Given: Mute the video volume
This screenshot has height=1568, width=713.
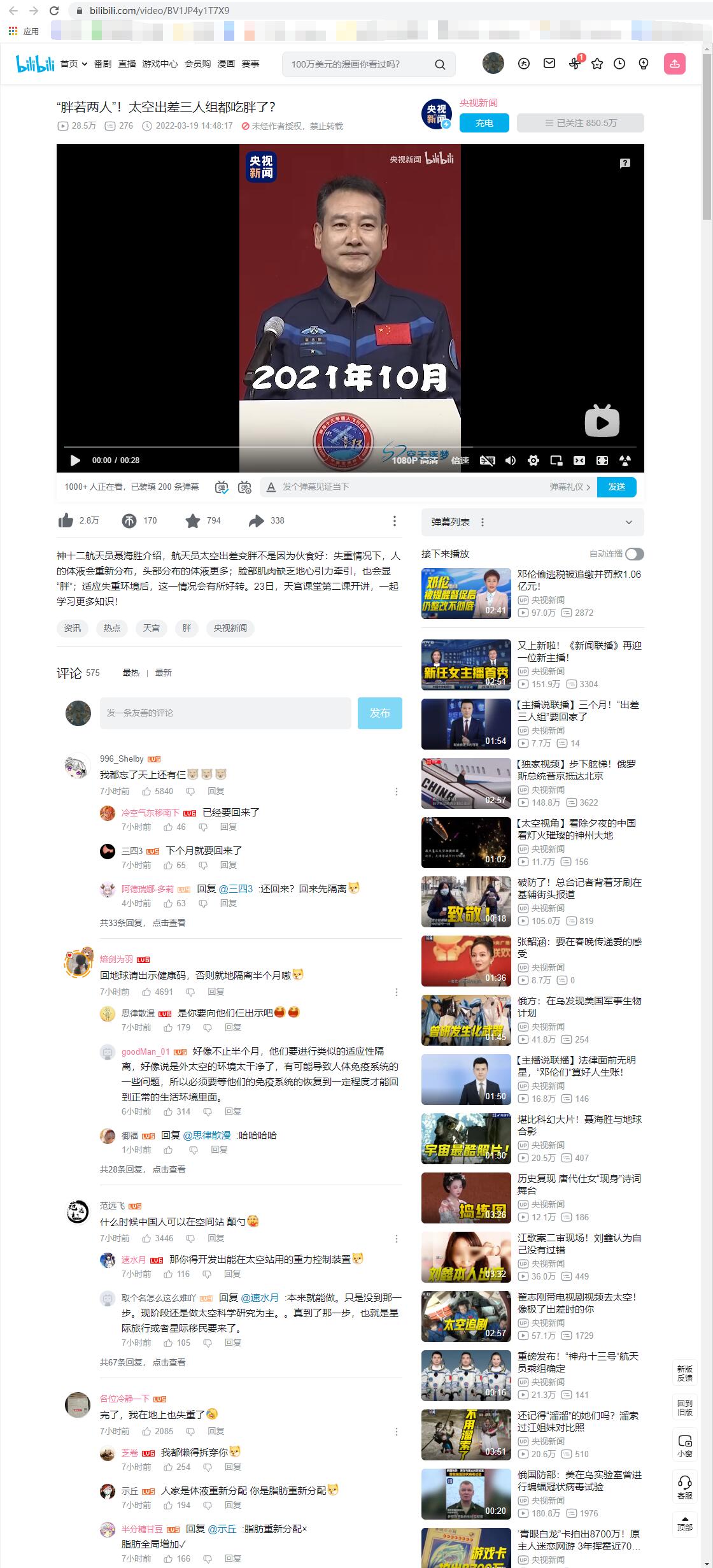Looking at the screenshot, I should (x=511, y=460).
